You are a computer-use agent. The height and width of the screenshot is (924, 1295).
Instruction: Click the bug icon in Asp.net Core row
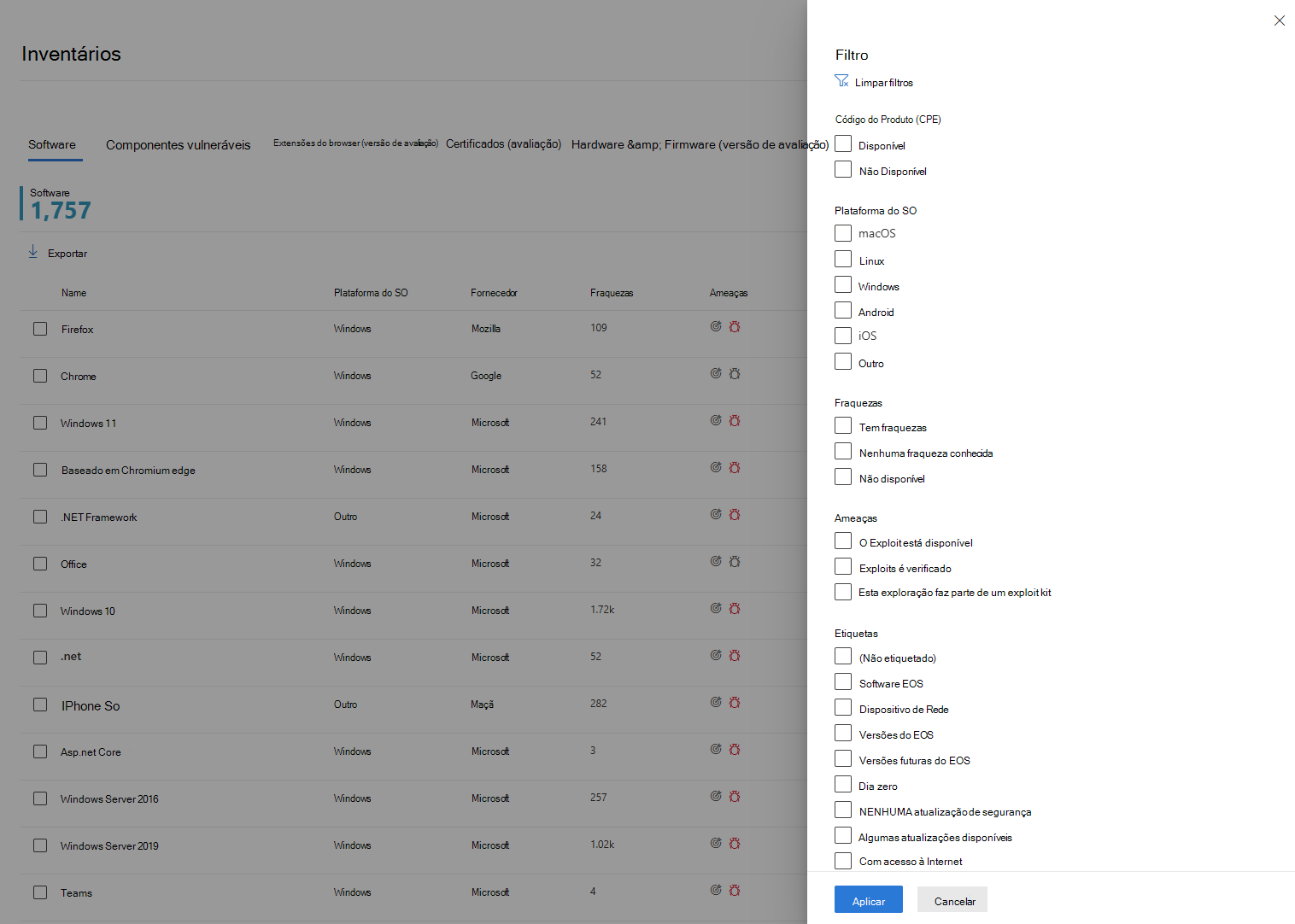tap(735, 749)
